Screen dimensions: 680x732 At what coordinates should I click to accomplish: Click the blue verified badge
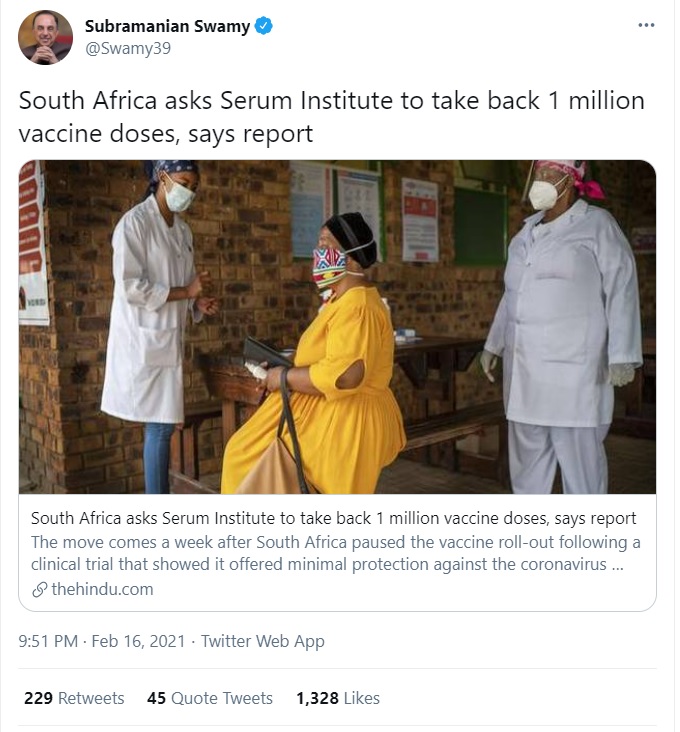[x=264, y=27]
